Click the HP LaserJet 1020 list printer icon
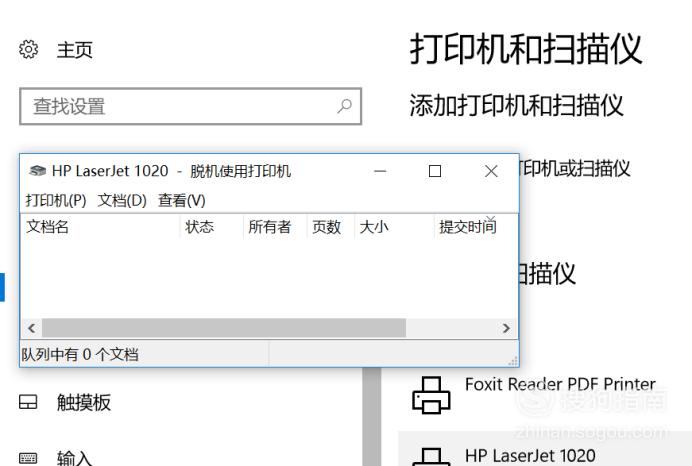 coord(431,457)
